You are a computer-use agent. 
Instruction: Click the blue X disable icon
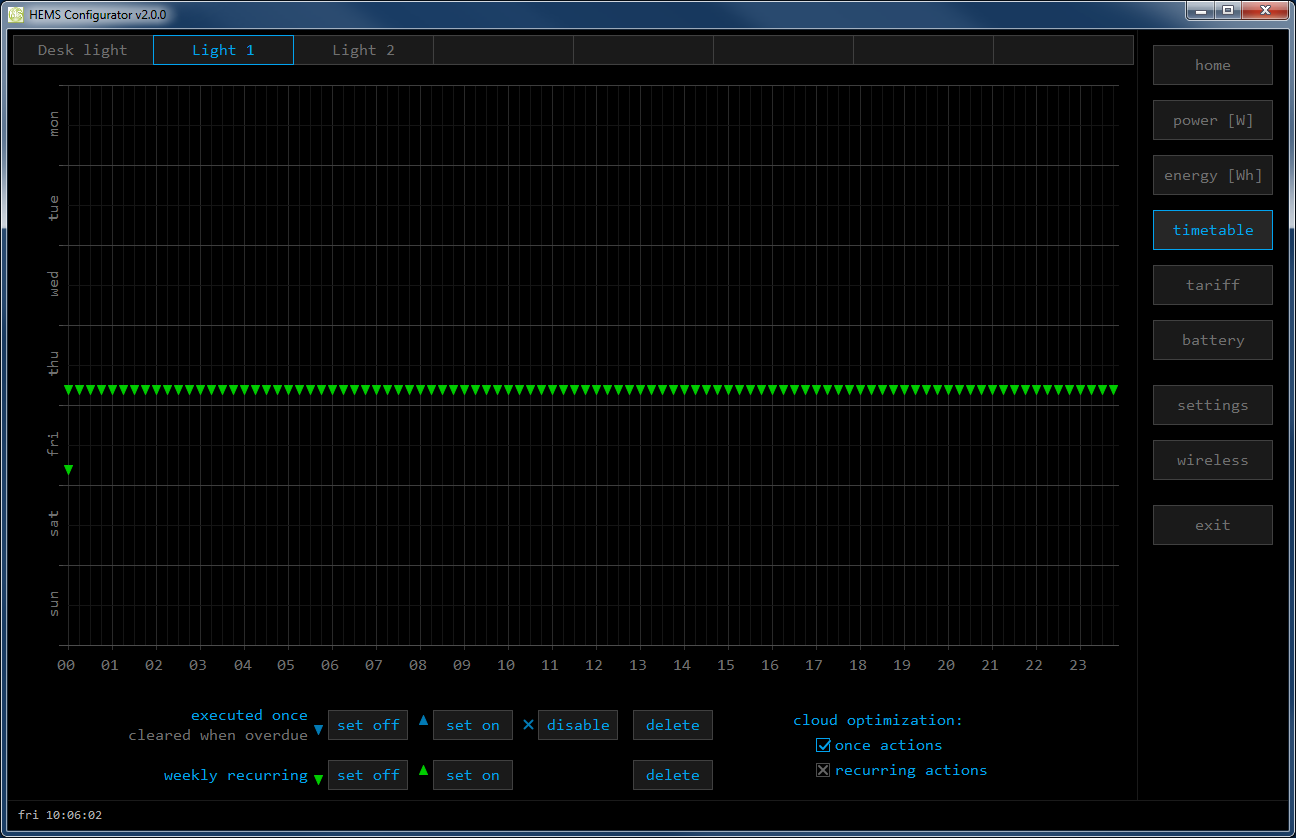click(528, 725)
